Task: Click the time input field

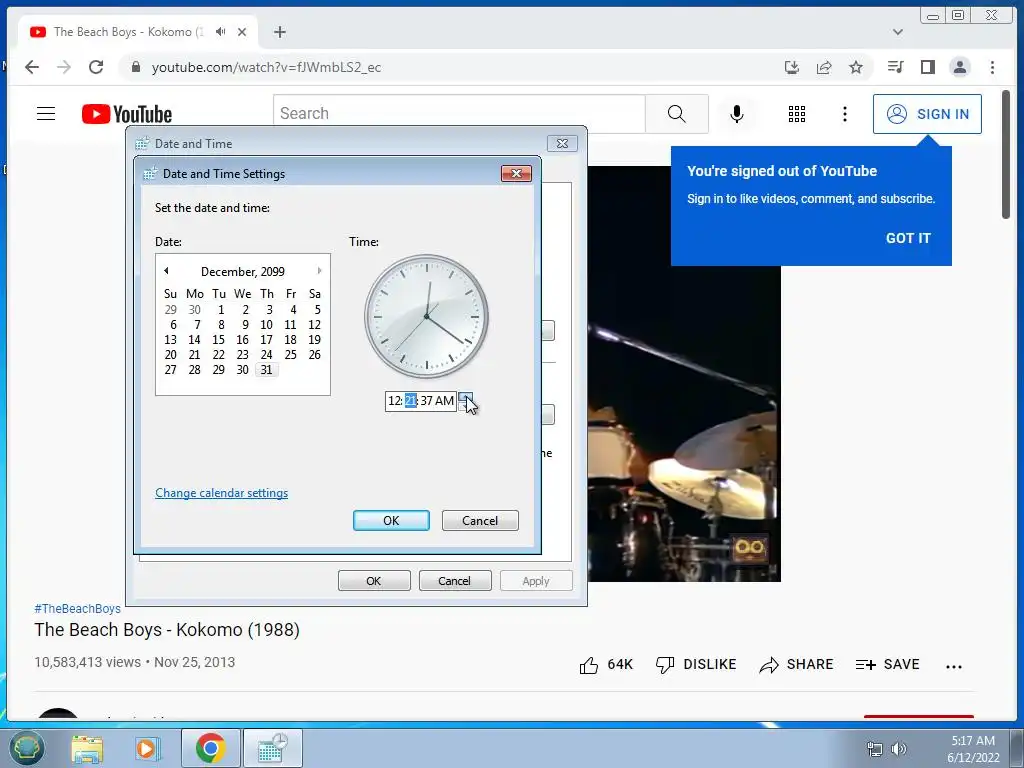Action: point(421,401)
